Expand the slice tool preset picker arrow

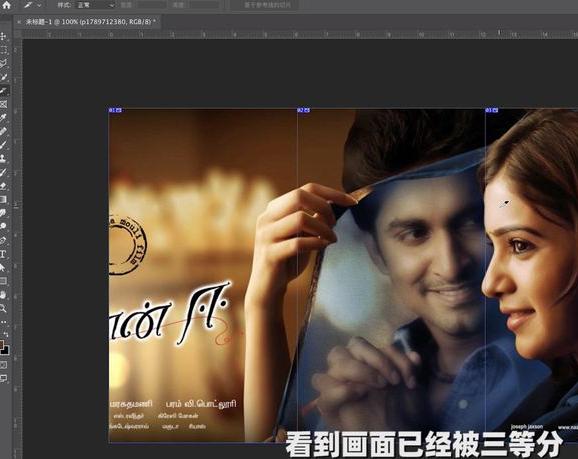coord(39,5)
